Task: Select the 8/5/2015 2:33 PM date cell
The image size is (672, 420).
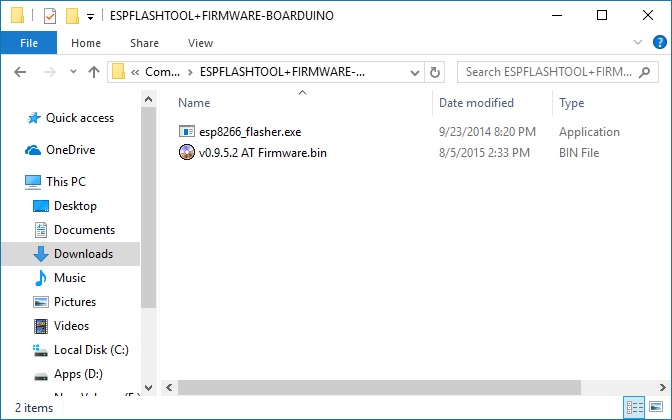Action: pos(484,153)
